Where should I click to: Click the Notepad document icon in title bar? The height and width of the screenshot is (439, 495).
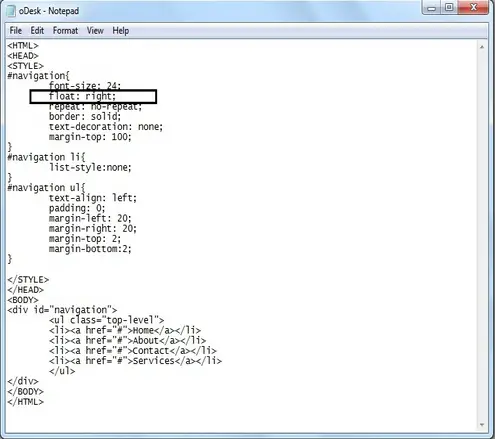(x=11, y=11)
